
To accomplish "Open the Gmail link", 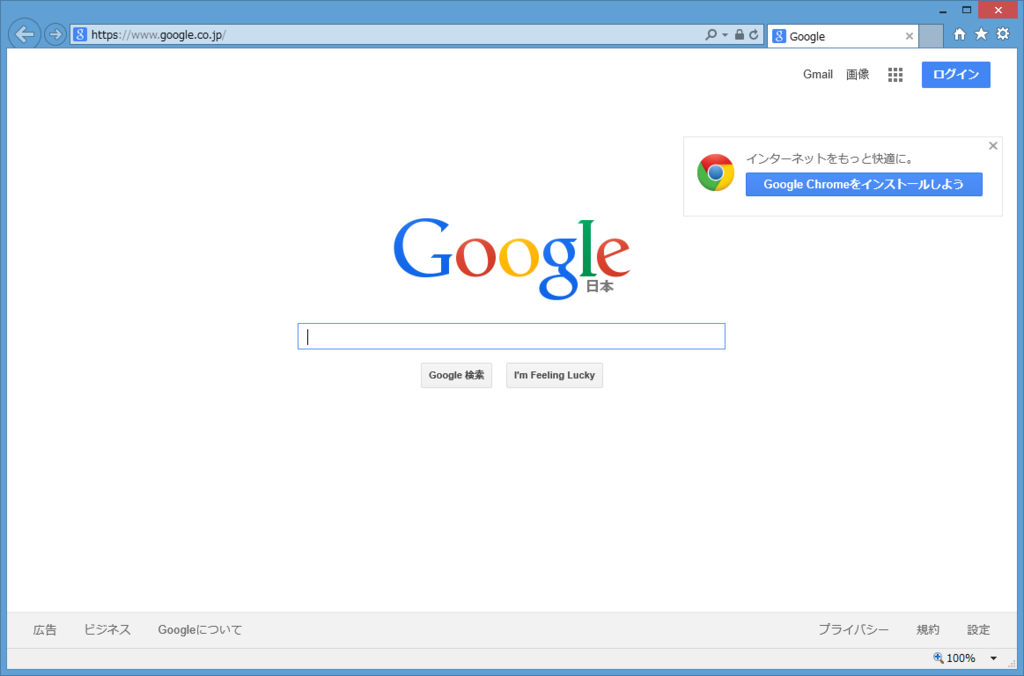I will point(818,74).
